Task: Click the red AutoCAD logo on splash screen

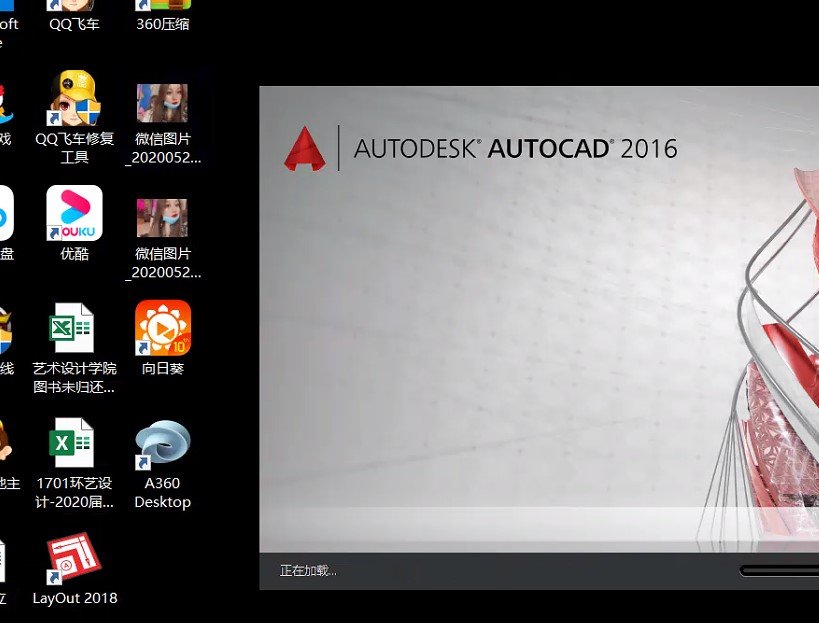Action: [x=305, y=149]
